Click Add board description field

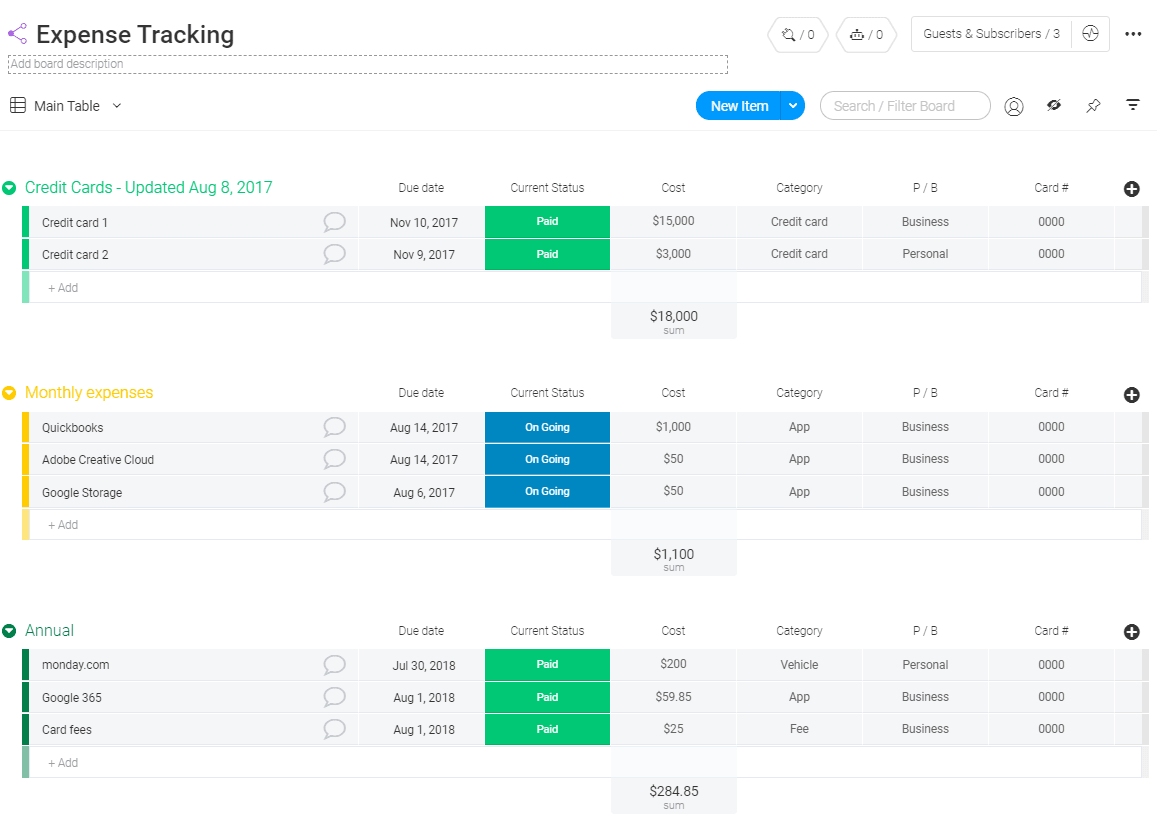367,64
